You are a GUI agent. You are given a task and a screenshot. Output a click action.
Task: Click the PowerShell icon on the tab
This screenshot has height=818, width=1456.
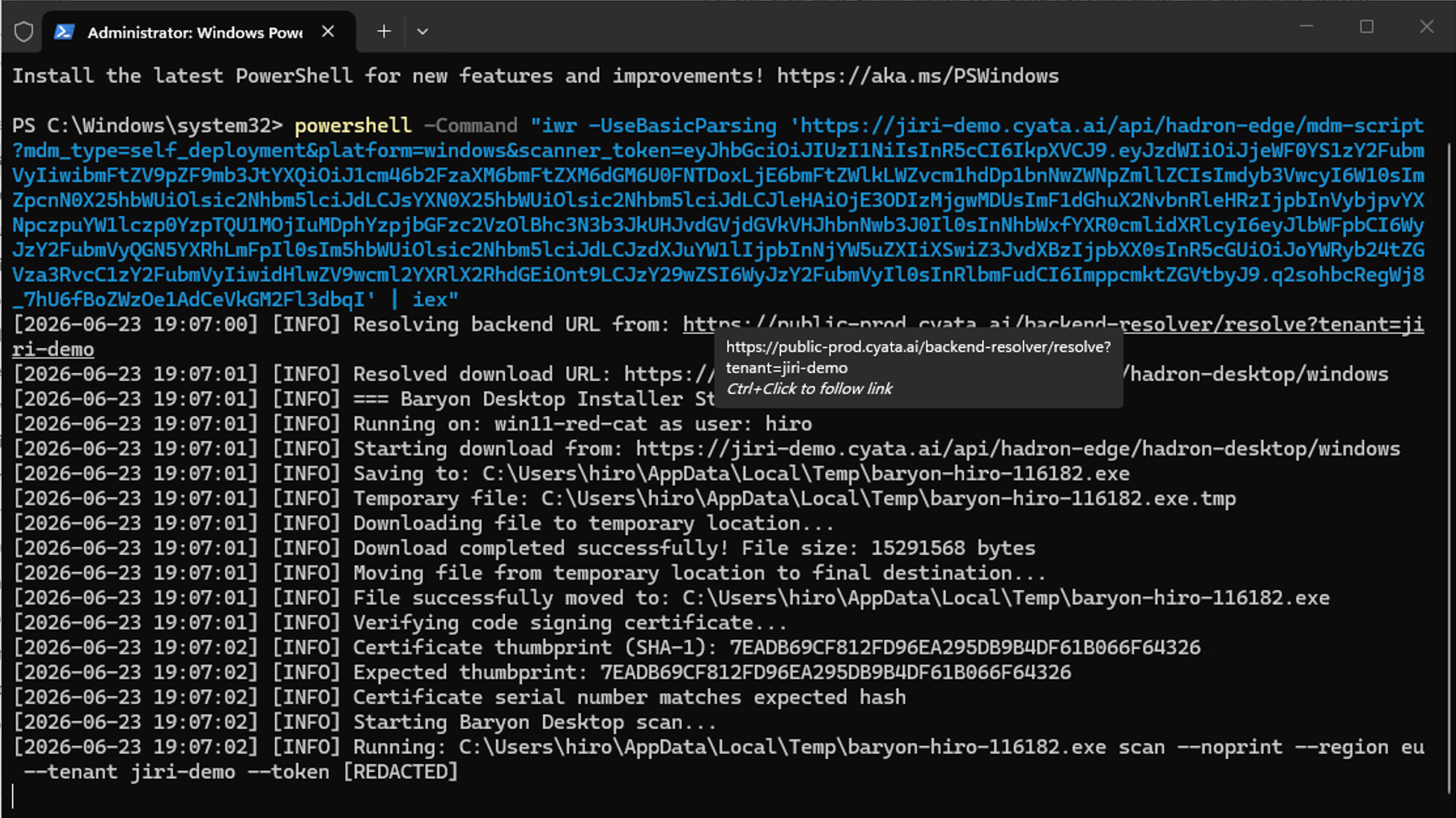point(63,31)
